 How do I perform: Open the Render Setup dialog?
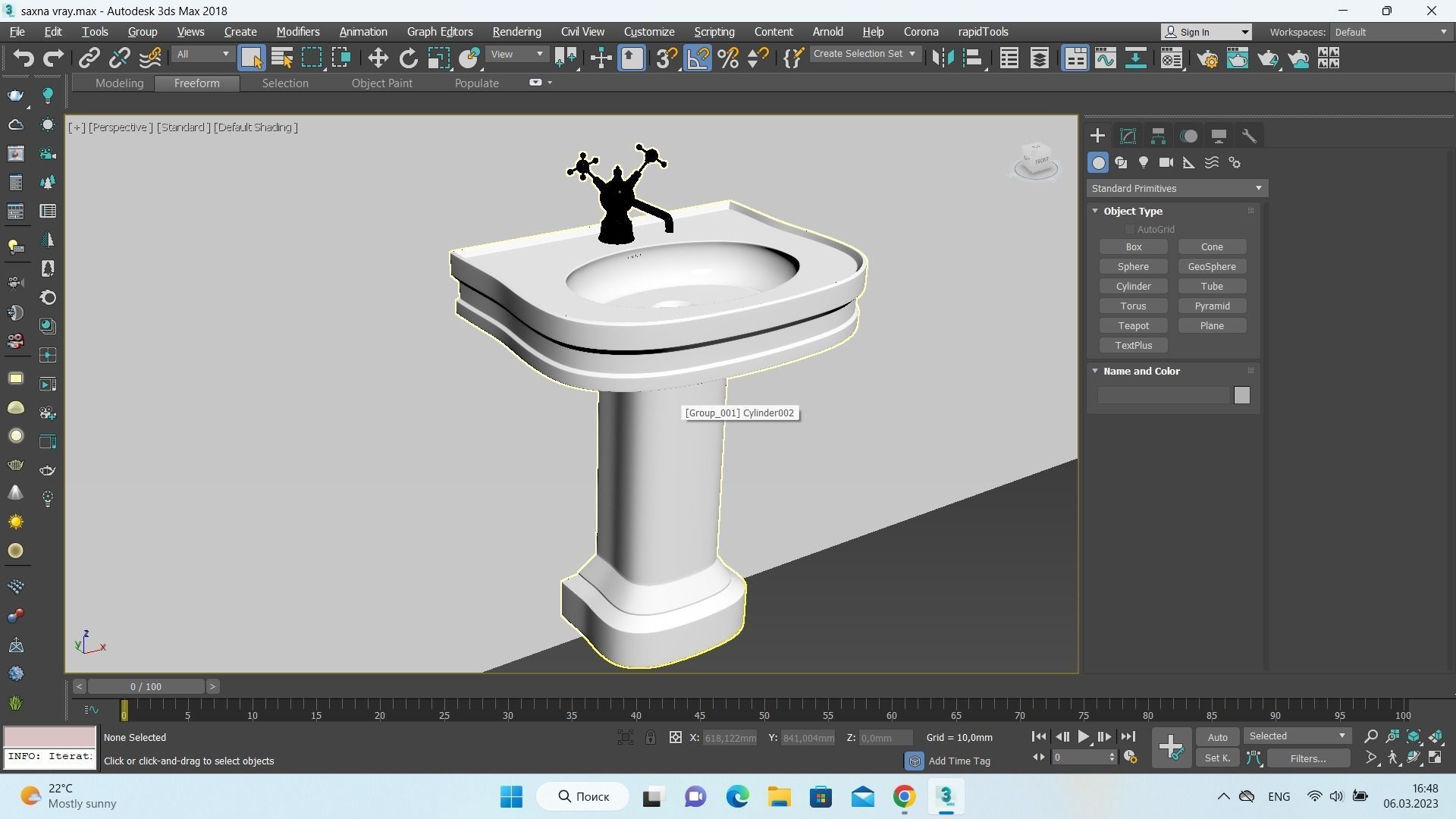point(1208,58)
